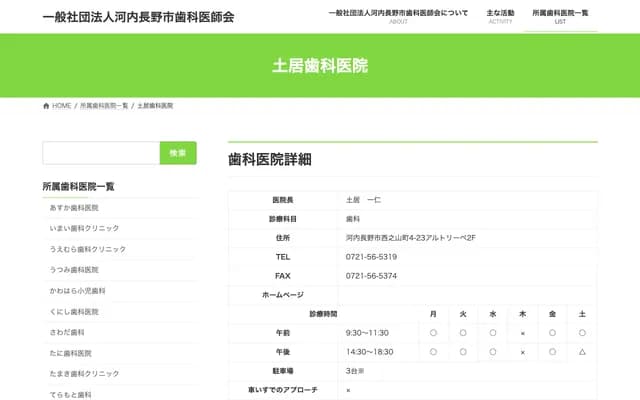Open あすか歯科医院 in sidebar list
This screenshot has height=400, width=640.
[x=74, y=208]
